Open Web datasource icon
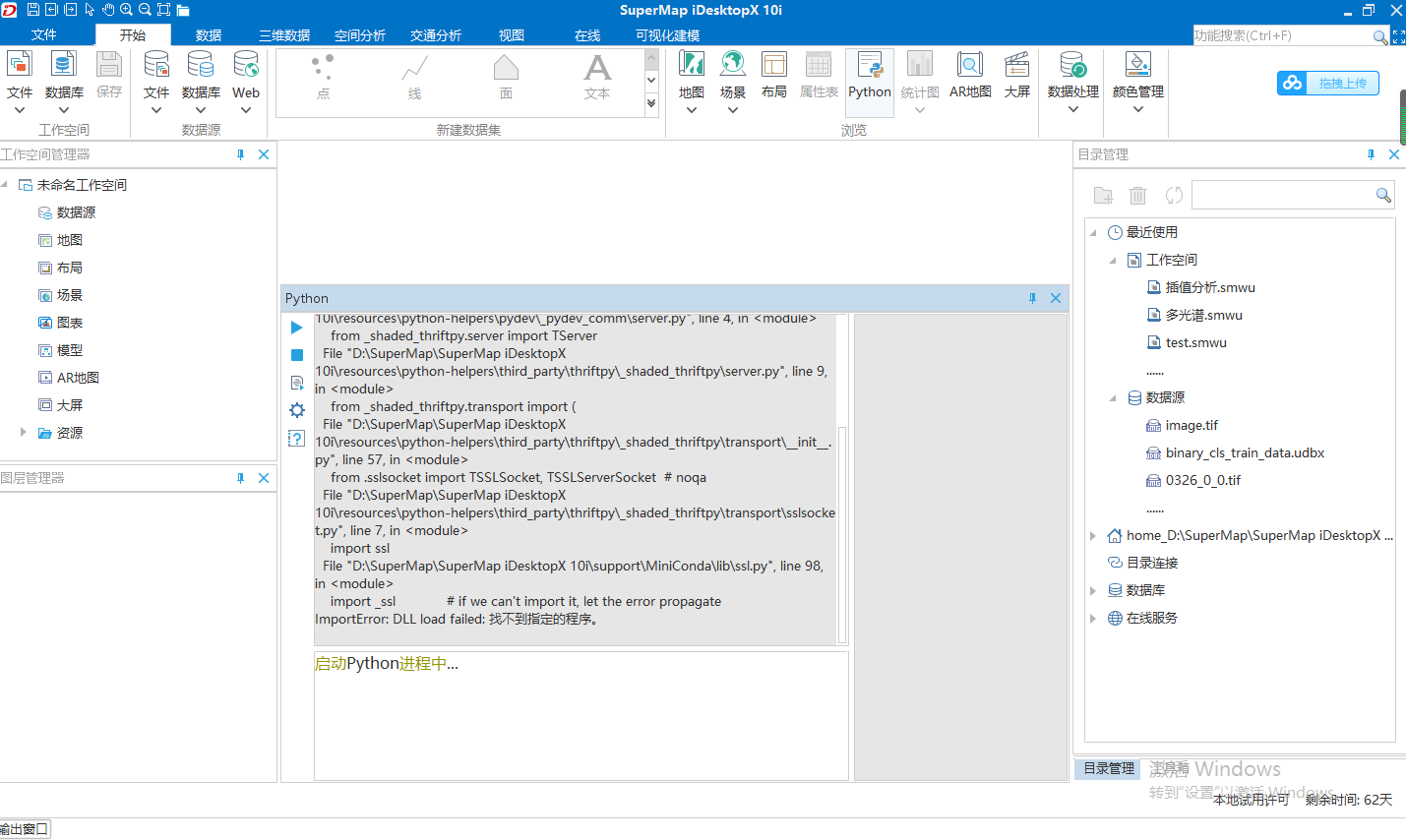This screenshot has width=1406, height=840. point(246,65)
